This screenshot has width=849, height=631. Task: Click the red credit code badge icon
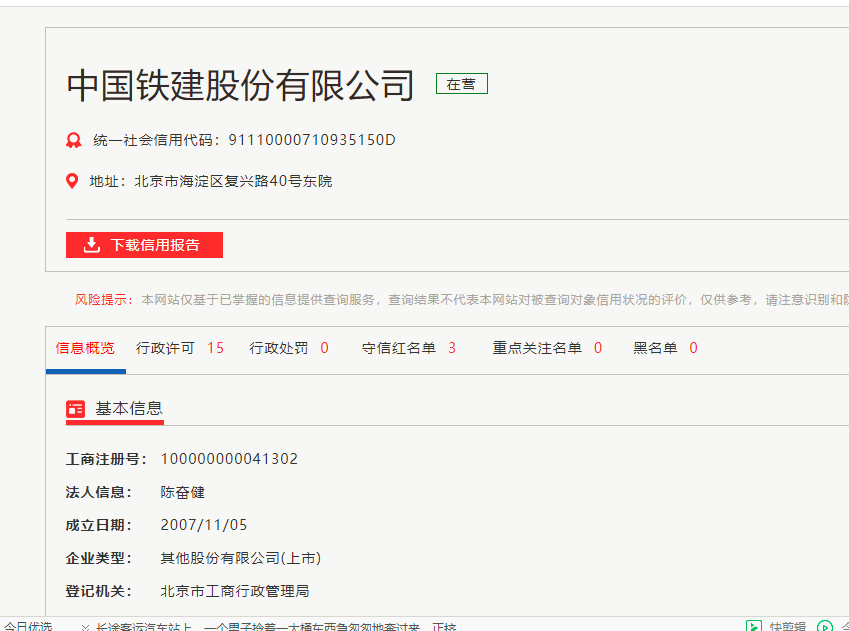click(x=74, y=140)
